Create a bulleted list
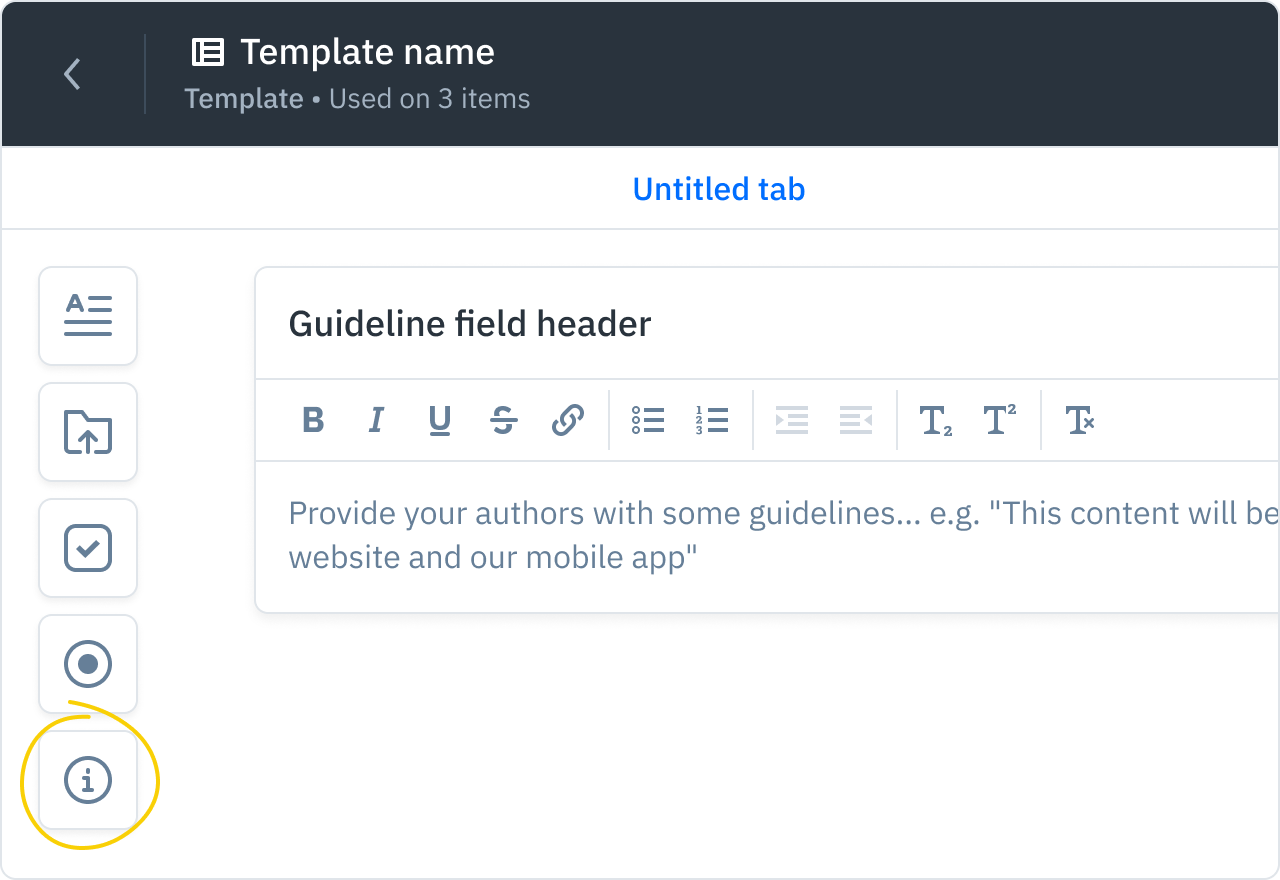 point(648,420)
